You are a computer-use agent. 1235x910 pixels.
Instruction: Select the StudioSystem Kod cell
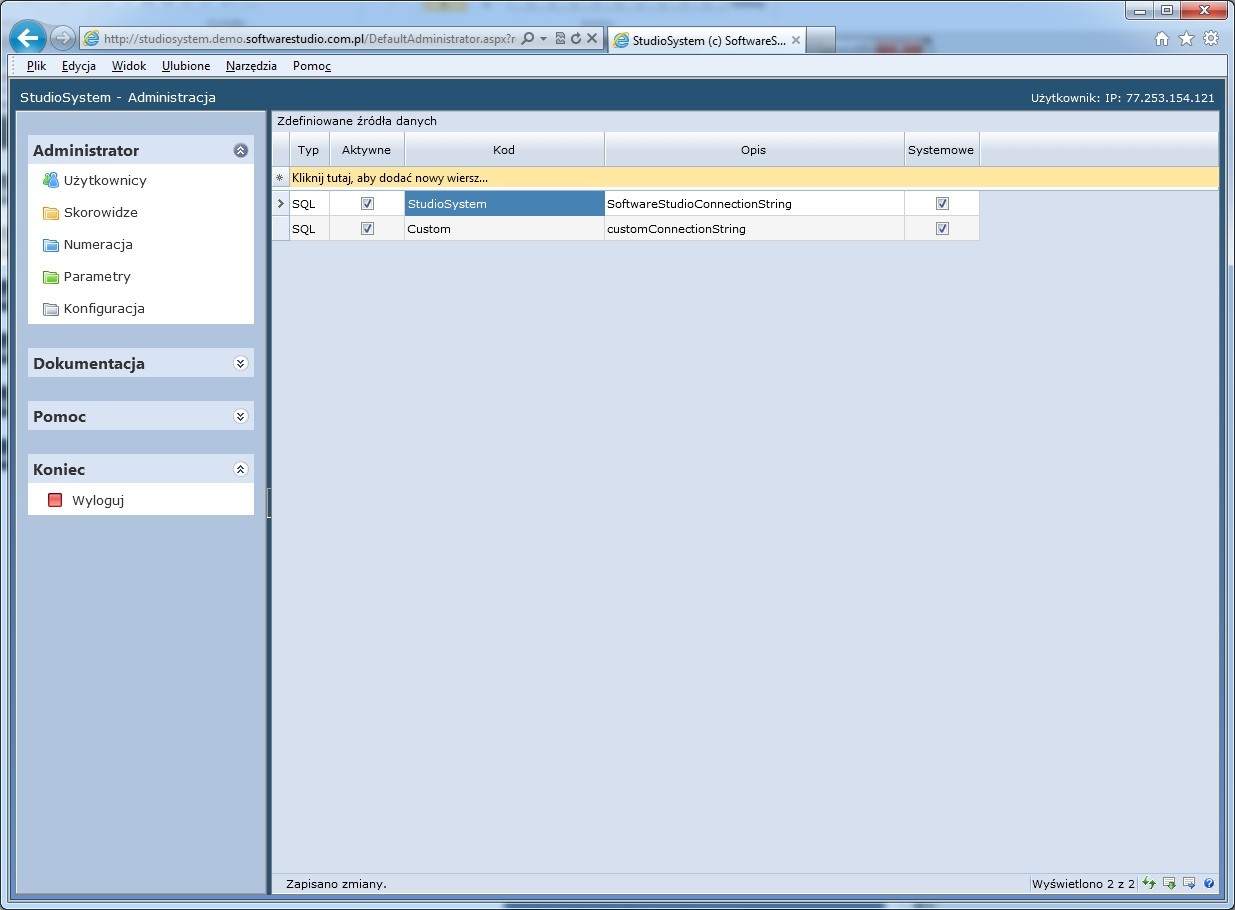(x=504, y=203)
